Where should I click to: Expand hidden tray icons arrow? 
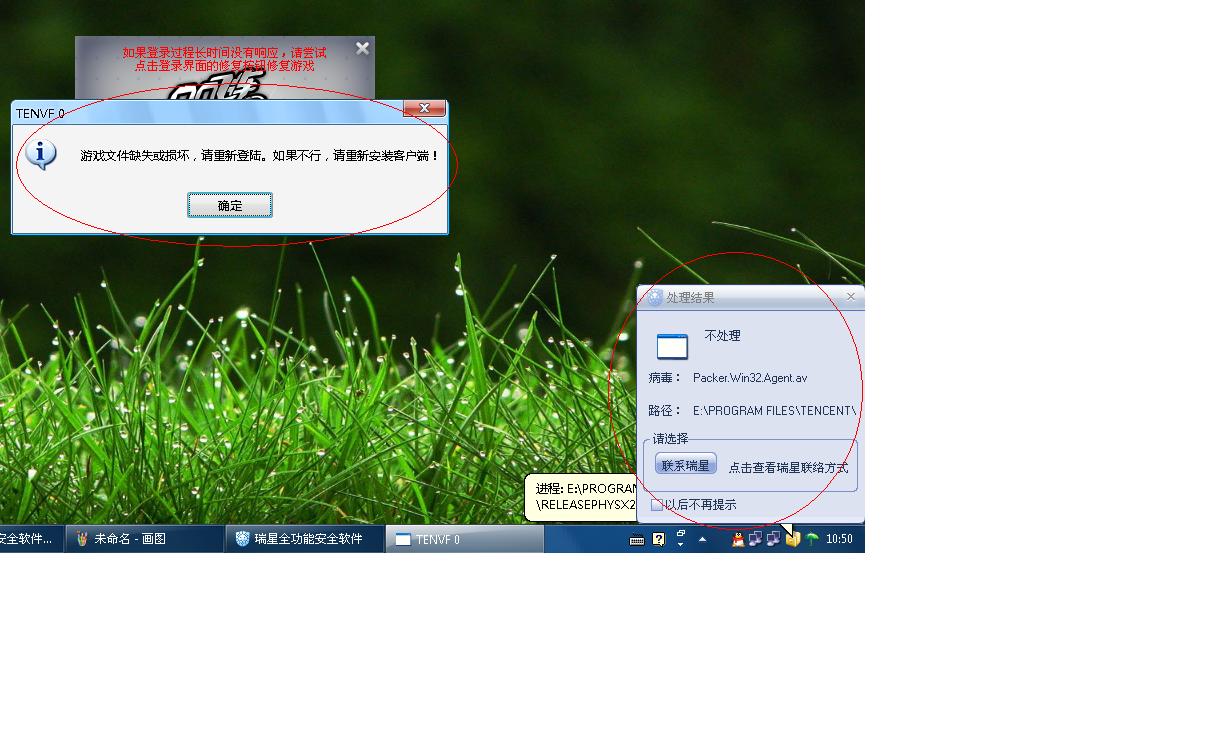(x=702, y=539)
